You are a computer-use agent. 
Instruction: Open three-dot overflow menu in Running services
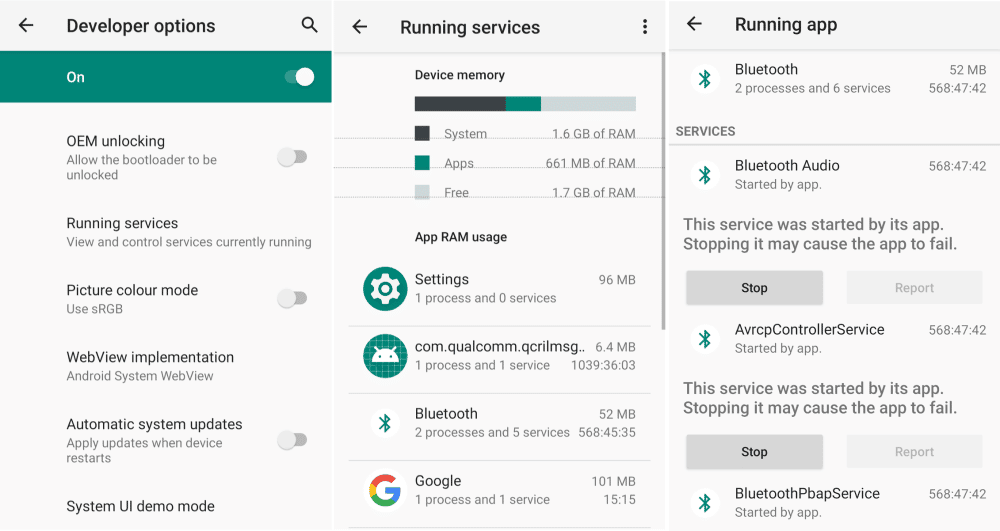[x=645, y=27]
